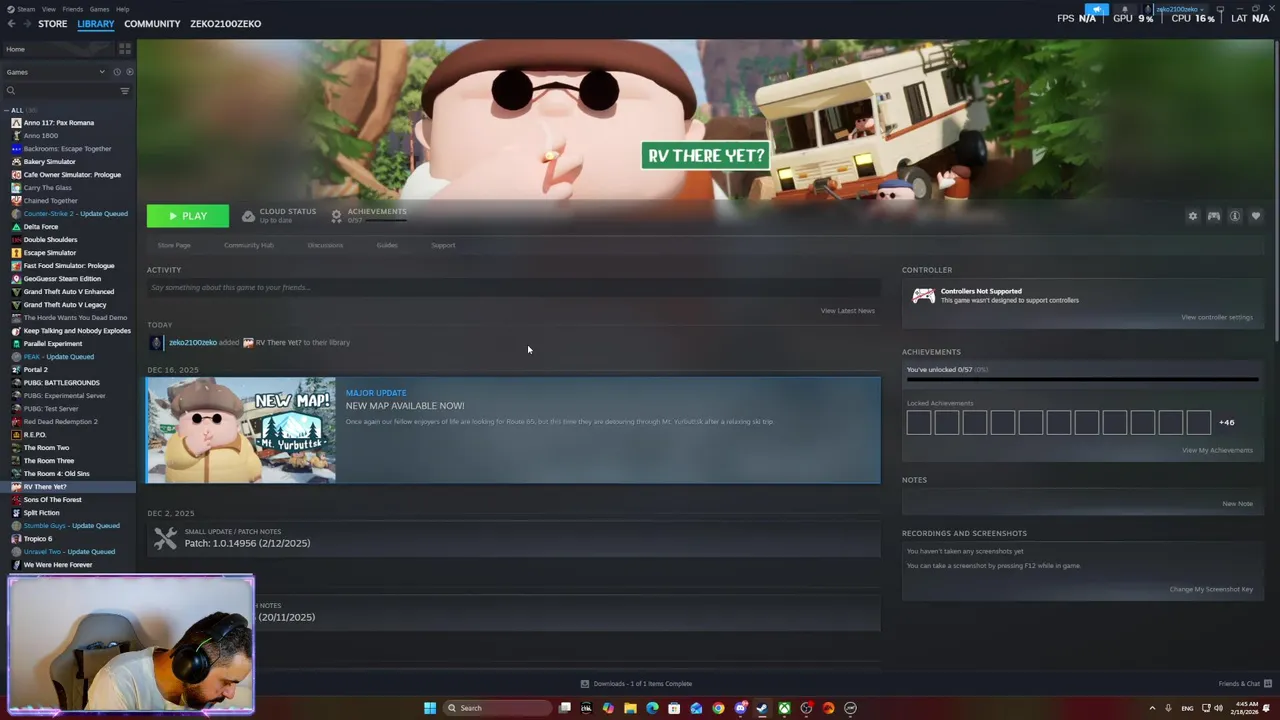Viewport: 1280px width, 720px height.
Task: Open the game info icon
Action: [x=1235, y=216]
